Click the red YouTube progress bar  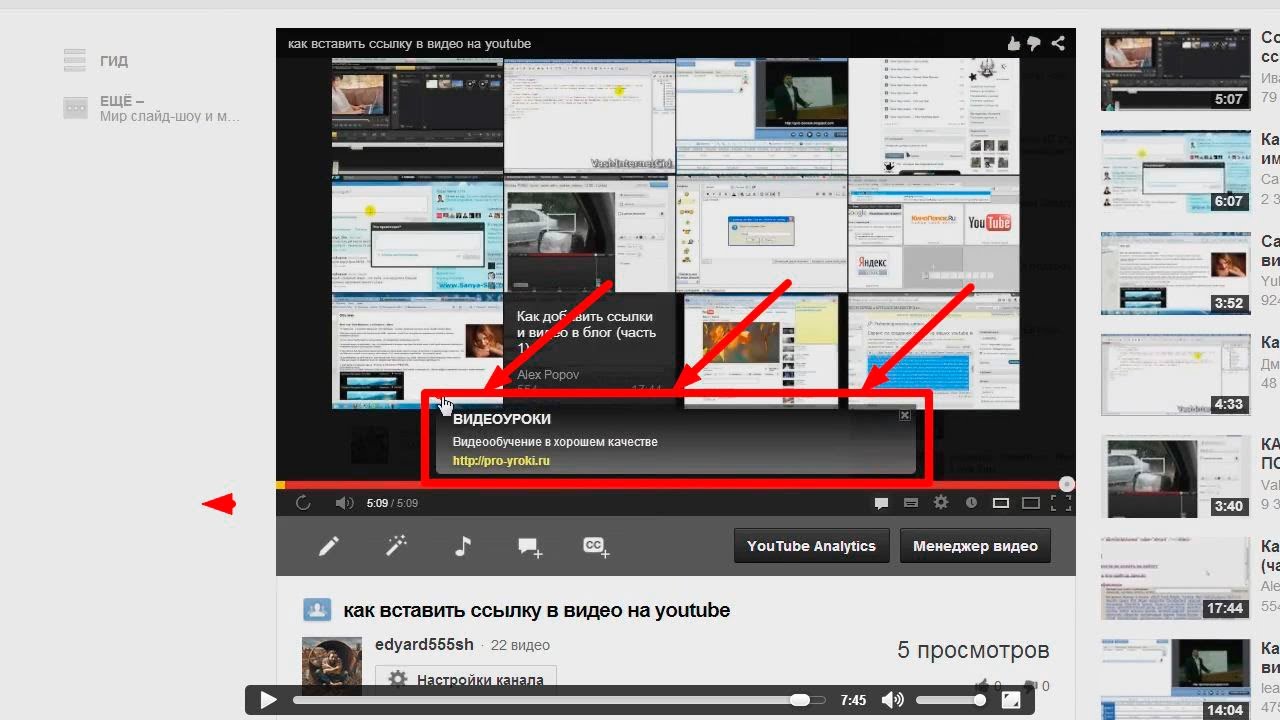click(675, 485)
